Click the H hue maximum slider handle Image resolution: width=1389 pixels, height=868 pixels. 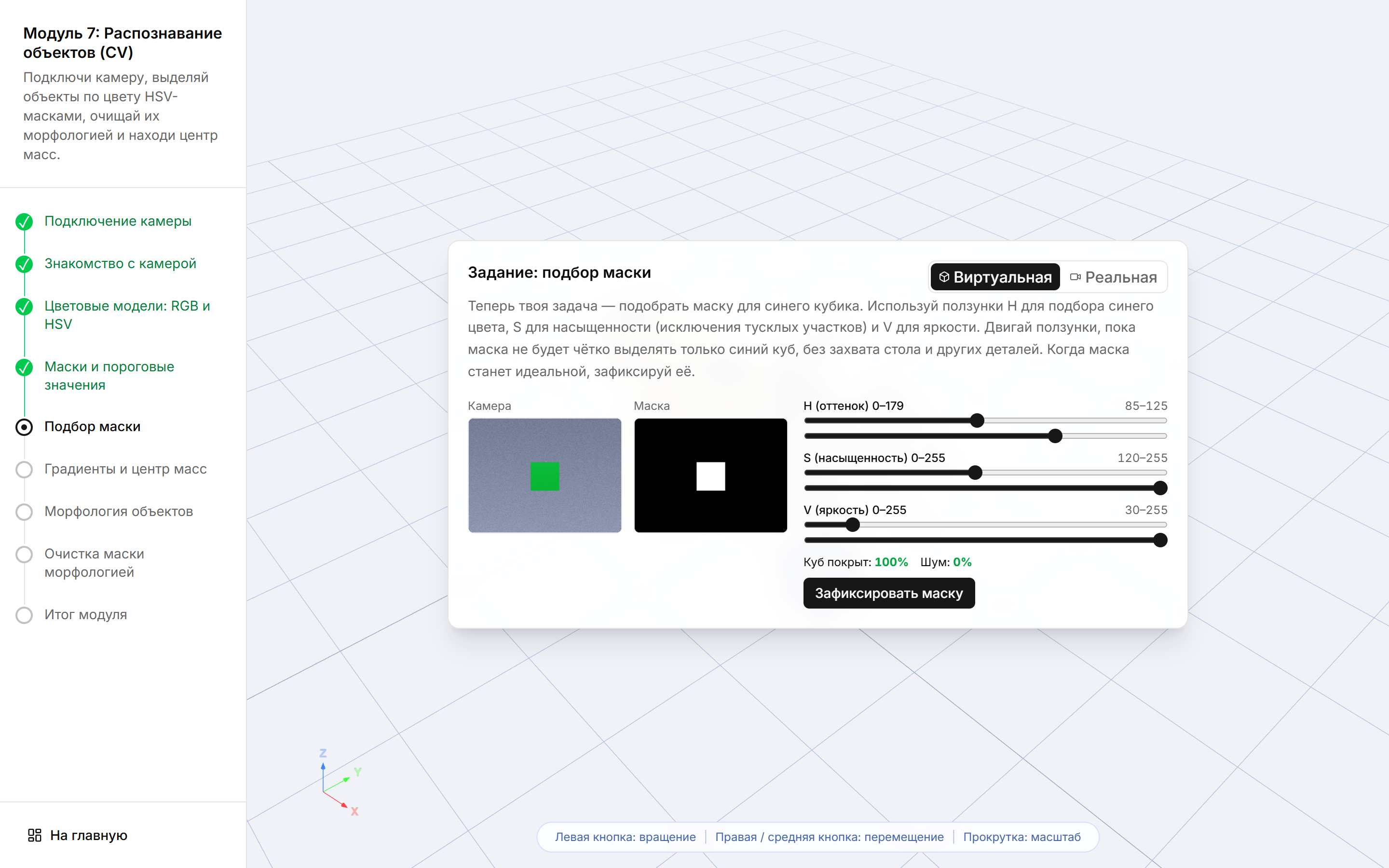pyautogui.click(x=1055, y=436)
